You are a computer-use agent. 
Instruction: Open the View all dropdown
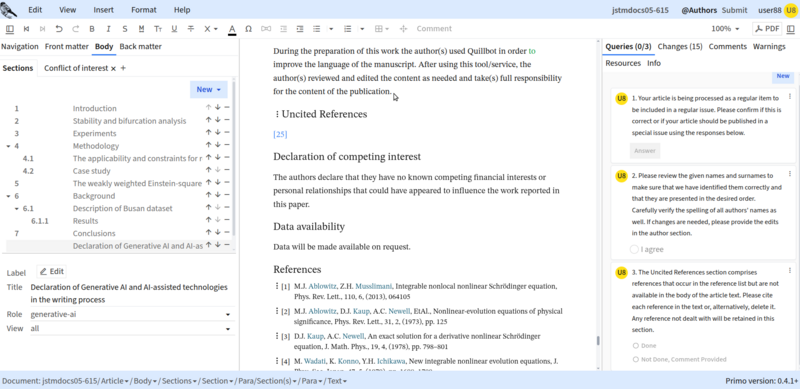[132, 329]
